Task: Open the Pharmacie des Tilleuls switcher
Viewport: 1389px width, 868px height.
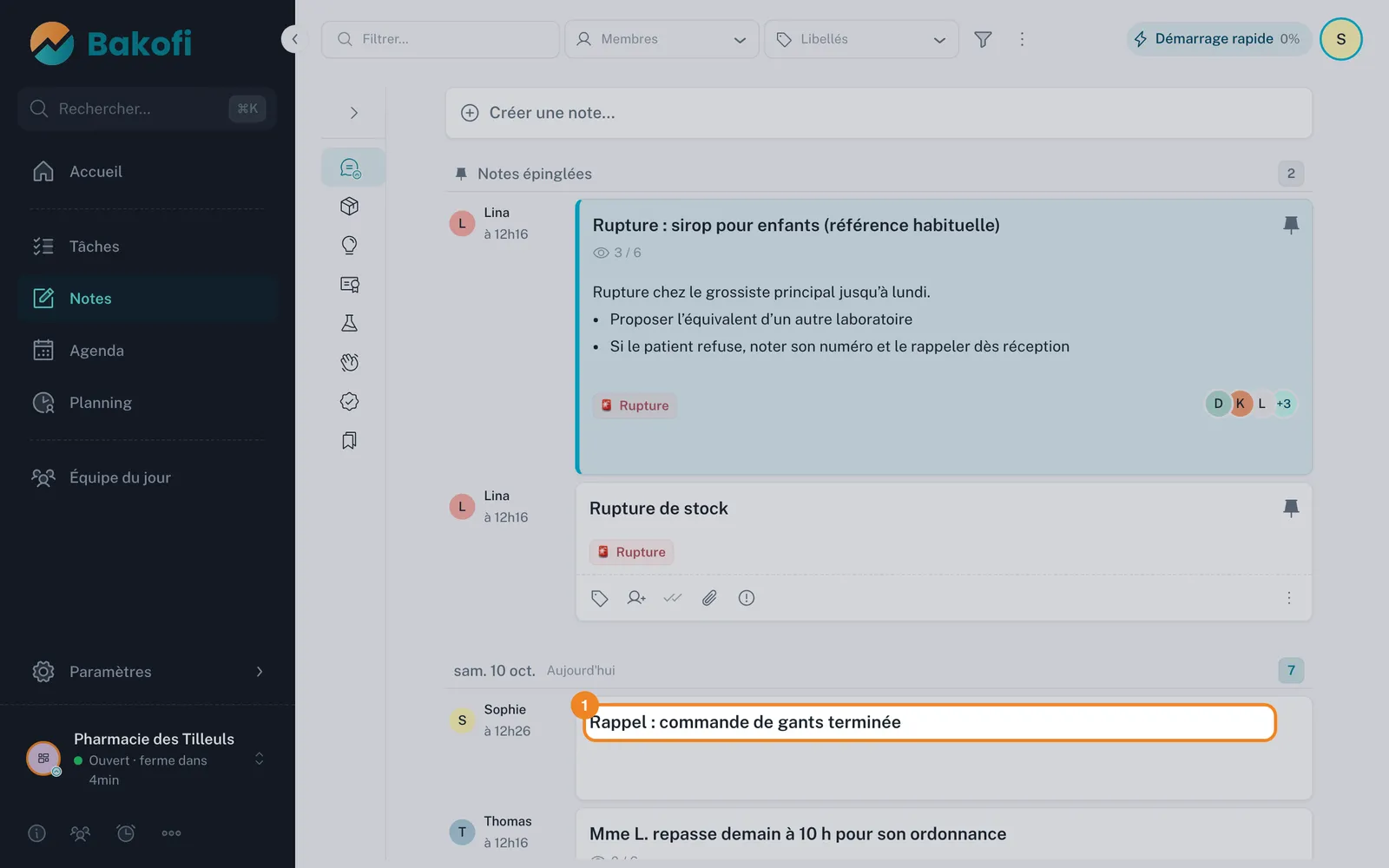Action: [148, 759]
